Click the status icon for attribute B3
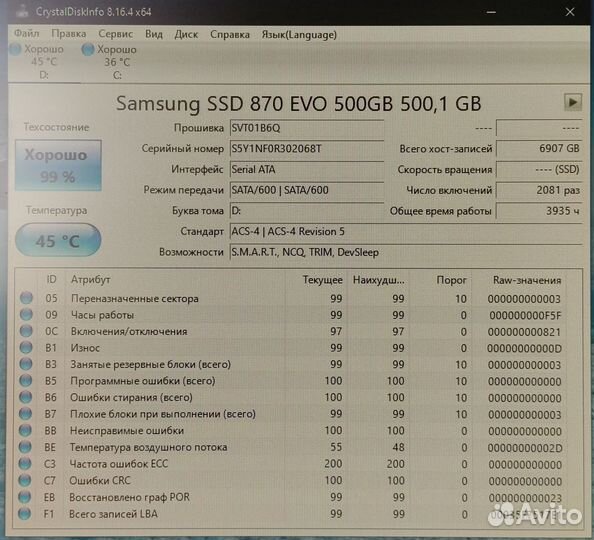This screenshot has width=594, height=540. point(26,364)
